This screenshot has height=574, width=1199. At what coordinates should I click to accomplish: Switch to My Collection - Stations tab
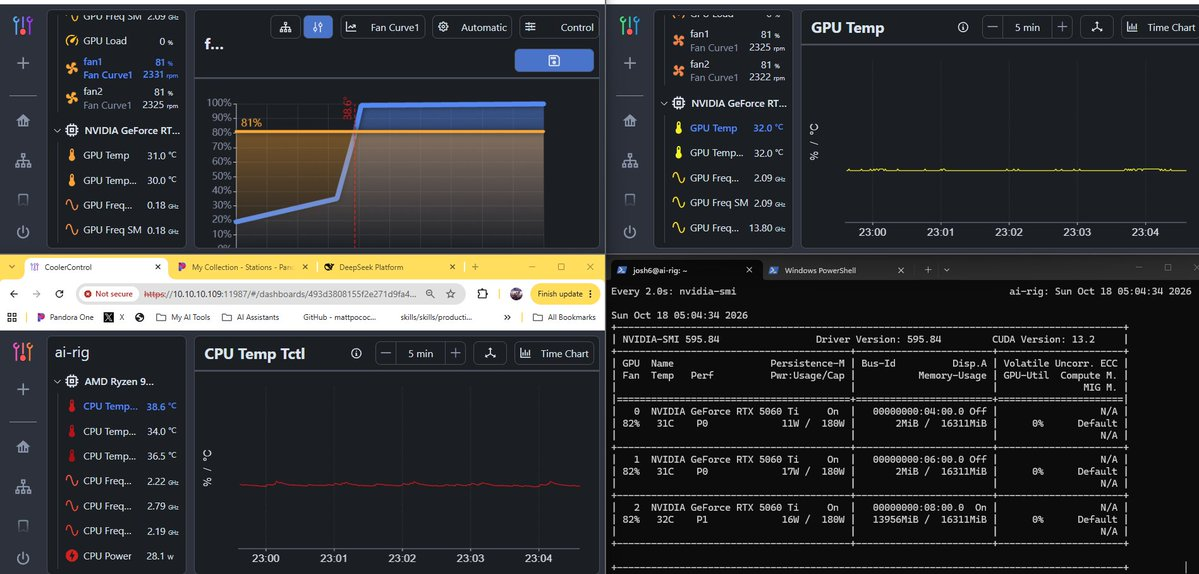(242, 267)
